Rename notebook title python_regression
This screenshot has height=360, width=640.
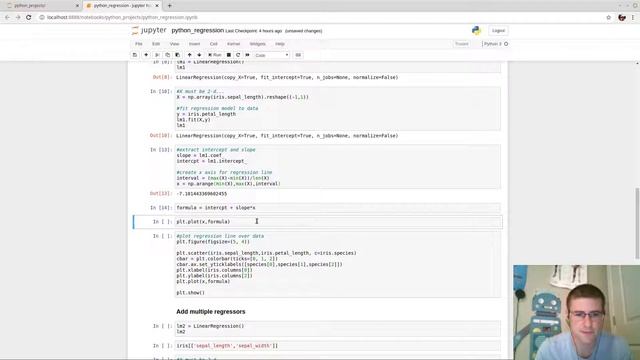click(198, 31)
